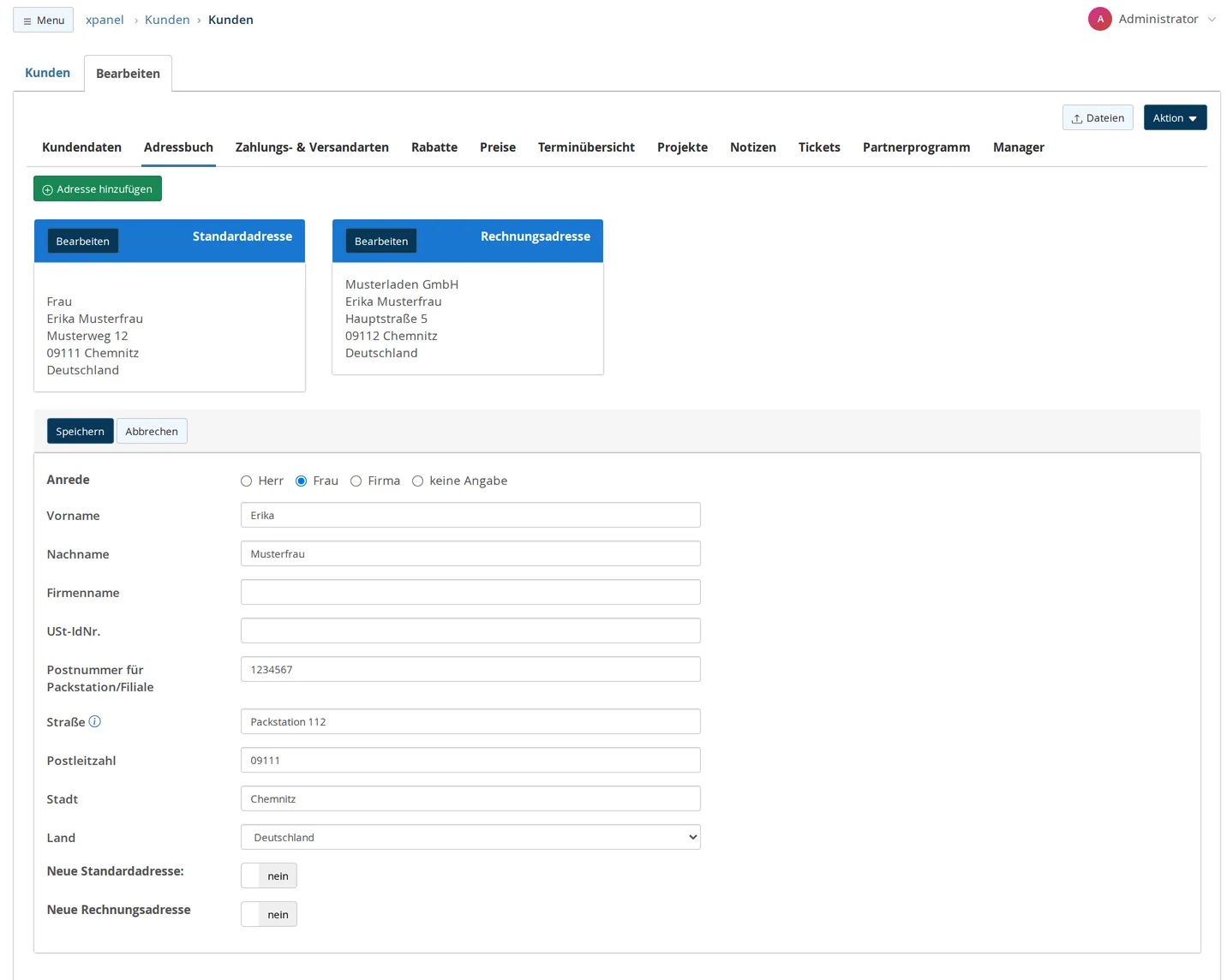Open the Menu hamburger button
Image resolution: width=1227 pixels, height=980 pixels.
point(44,20)
